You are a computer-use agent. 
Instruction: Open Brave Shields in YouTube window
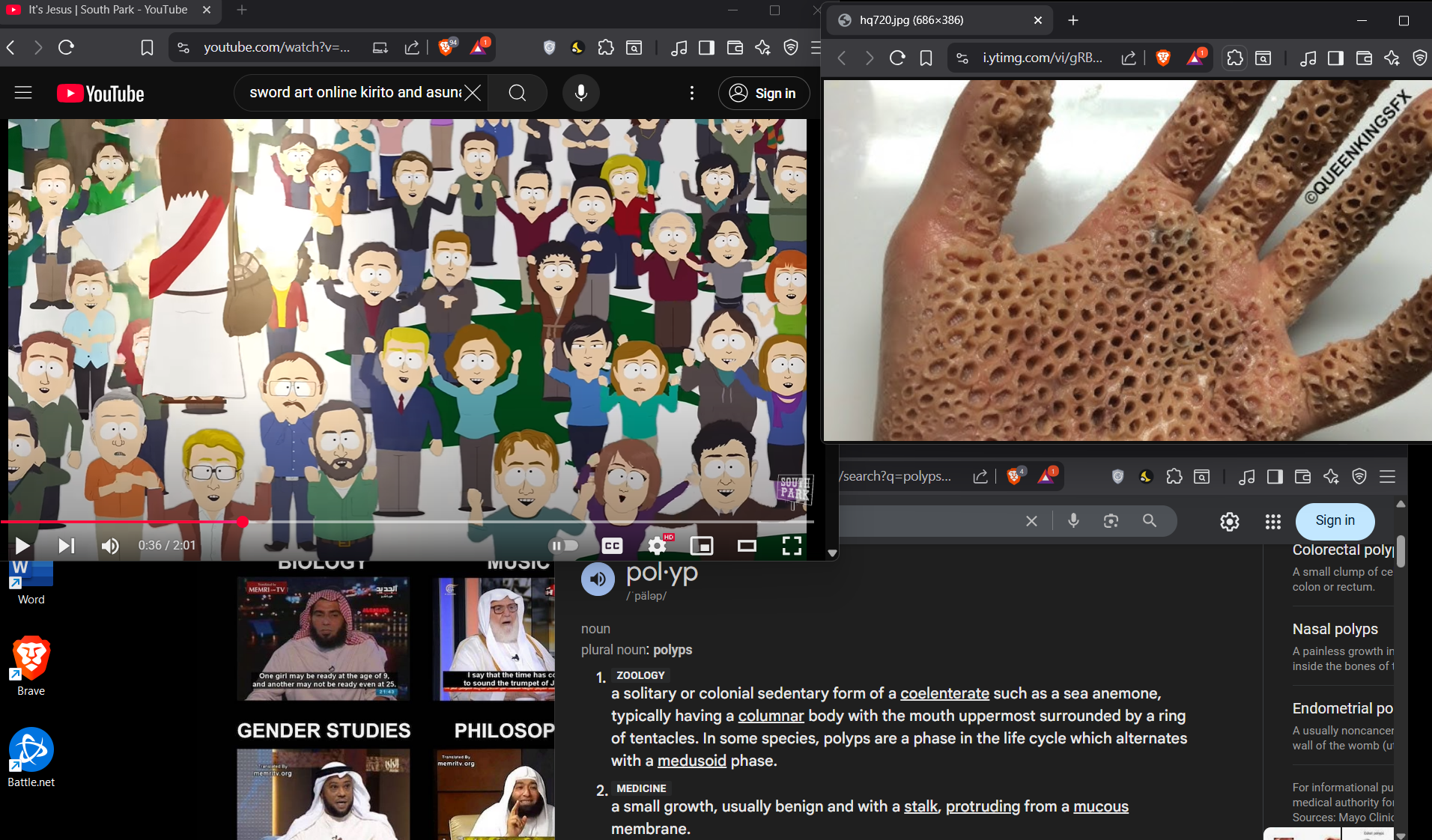point(447,46)
